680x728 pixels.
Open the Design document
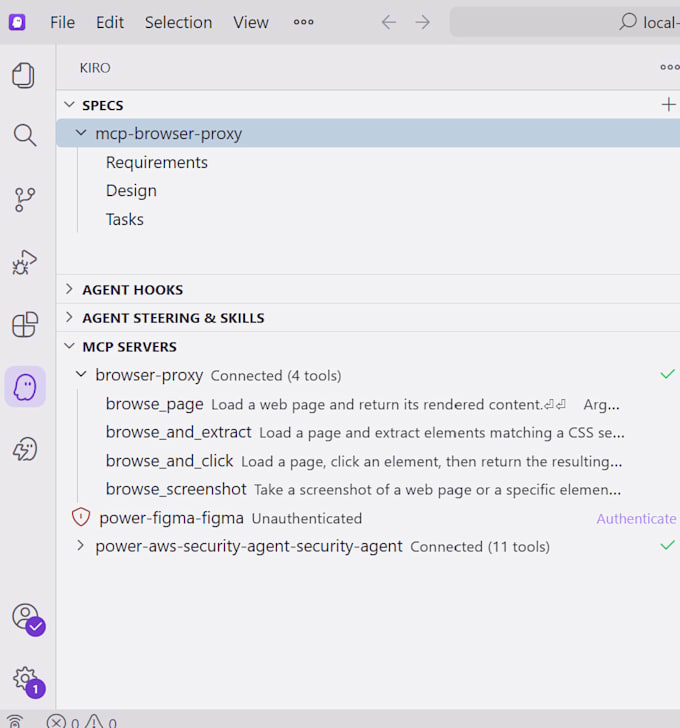coord(131,191)
